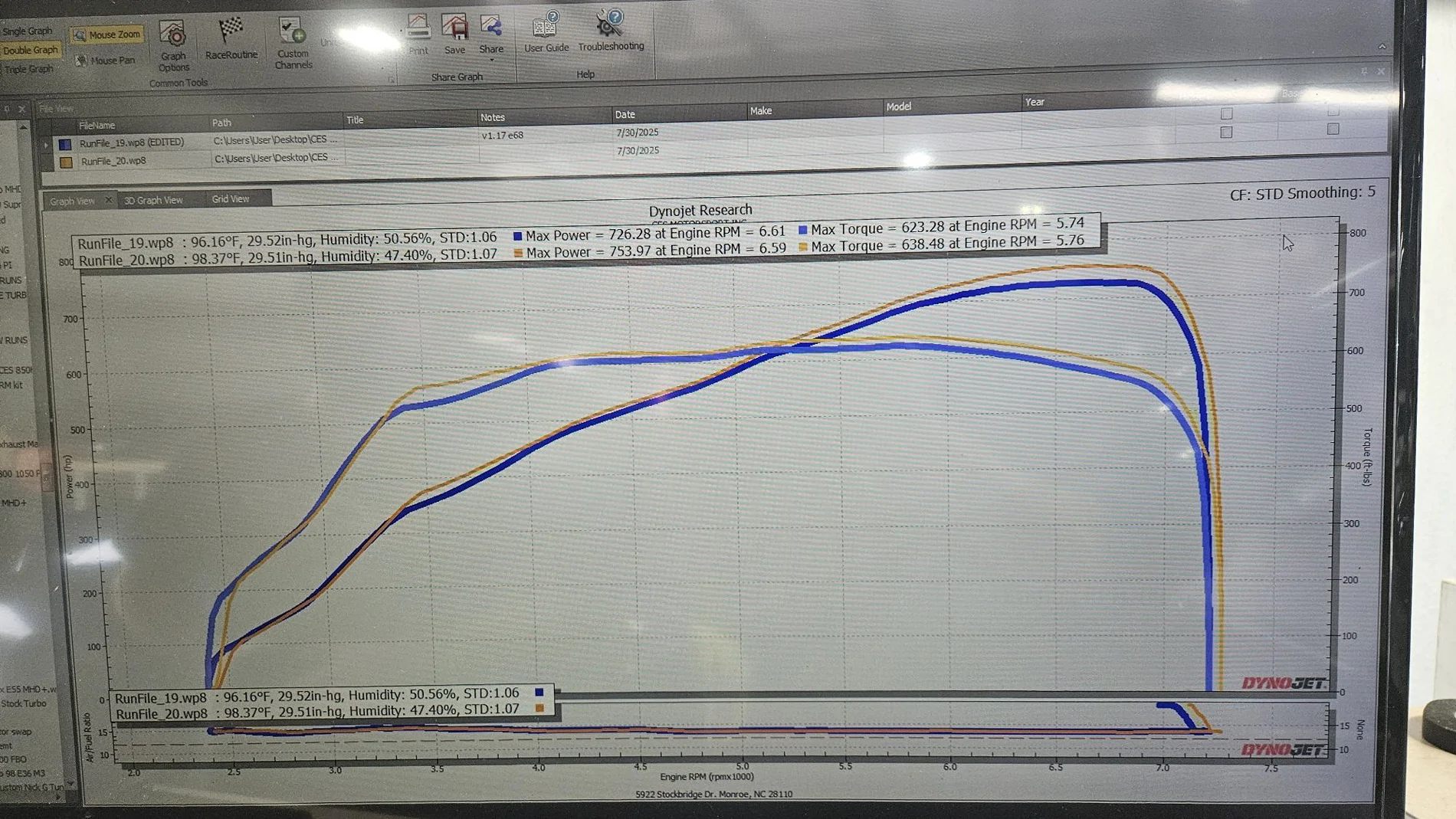Launch the RaceRoutine tool
The image size is (1456, 819).
231,38
